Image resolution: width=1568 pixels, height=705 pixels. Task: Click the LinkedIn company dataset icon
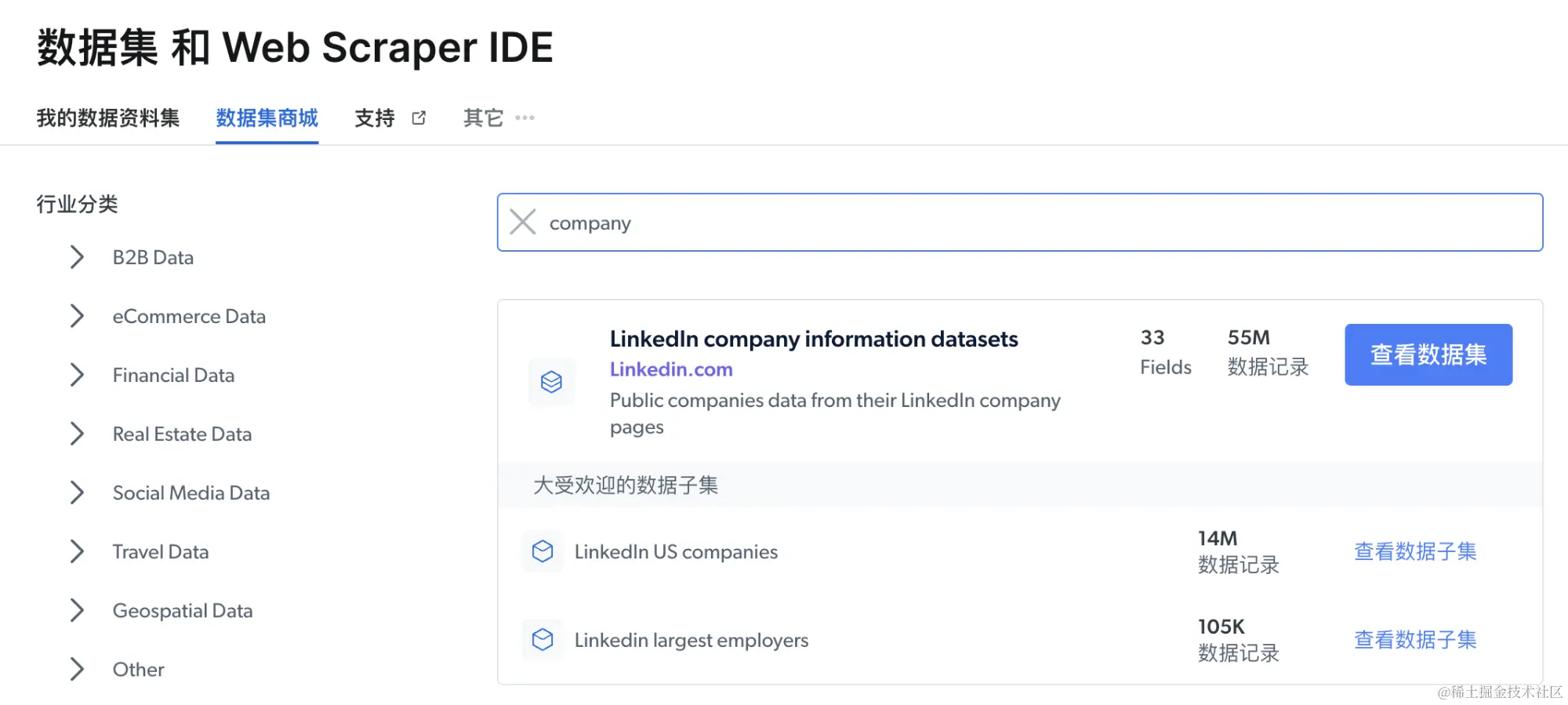point(551,382)
